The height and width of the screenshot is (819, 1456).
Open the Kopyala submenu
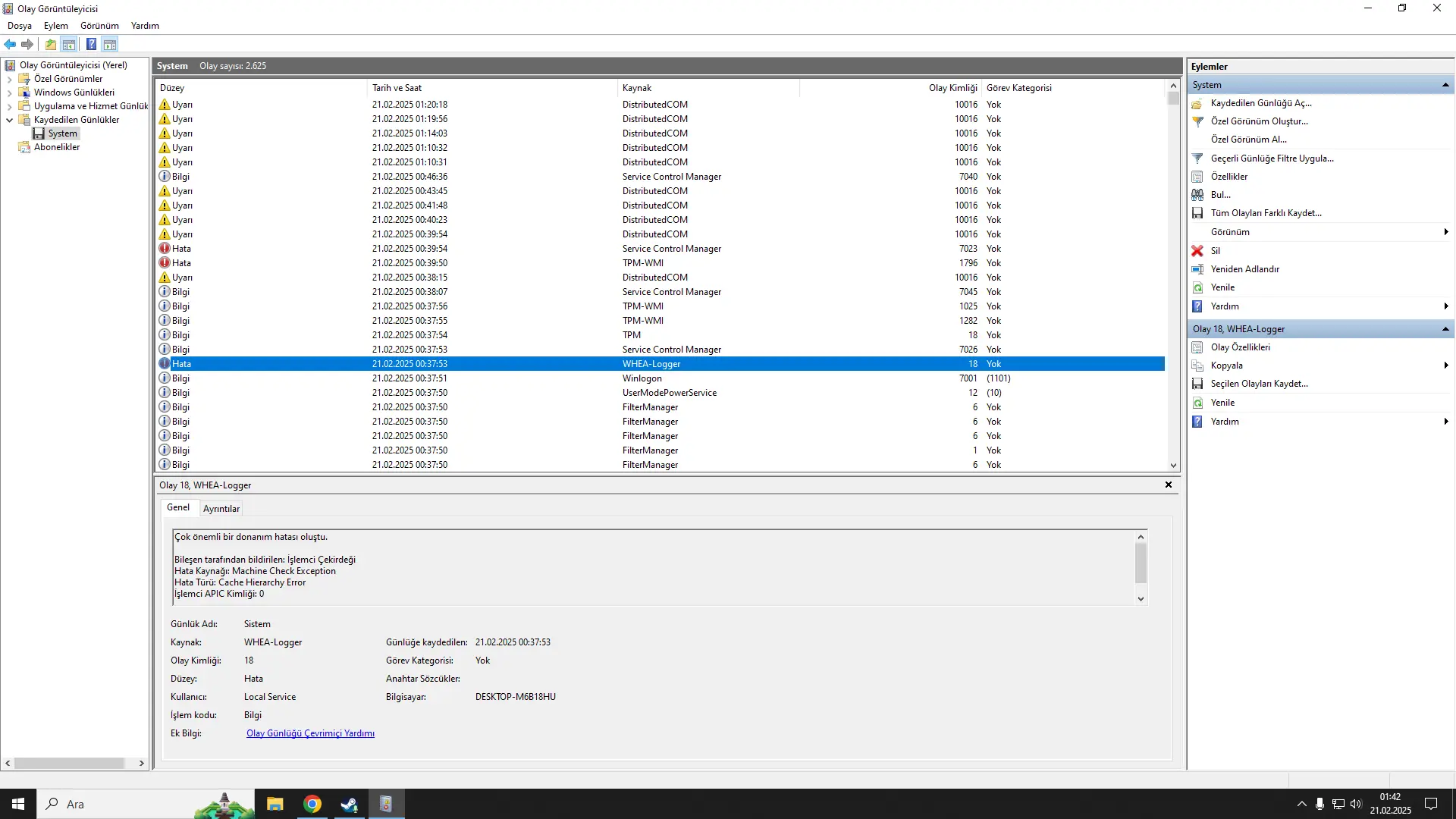(x=1319, y=366)
